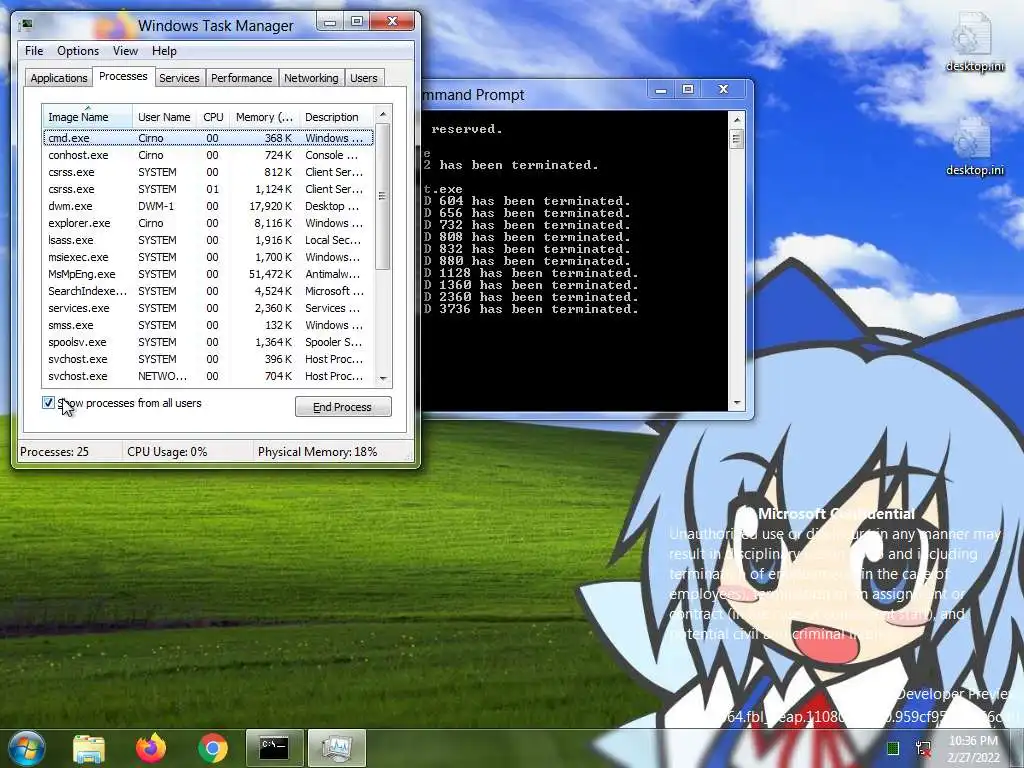Viewport: 1024px width, 768px height.
Task: Select the smss.exe process row
Action: [208, 325]
